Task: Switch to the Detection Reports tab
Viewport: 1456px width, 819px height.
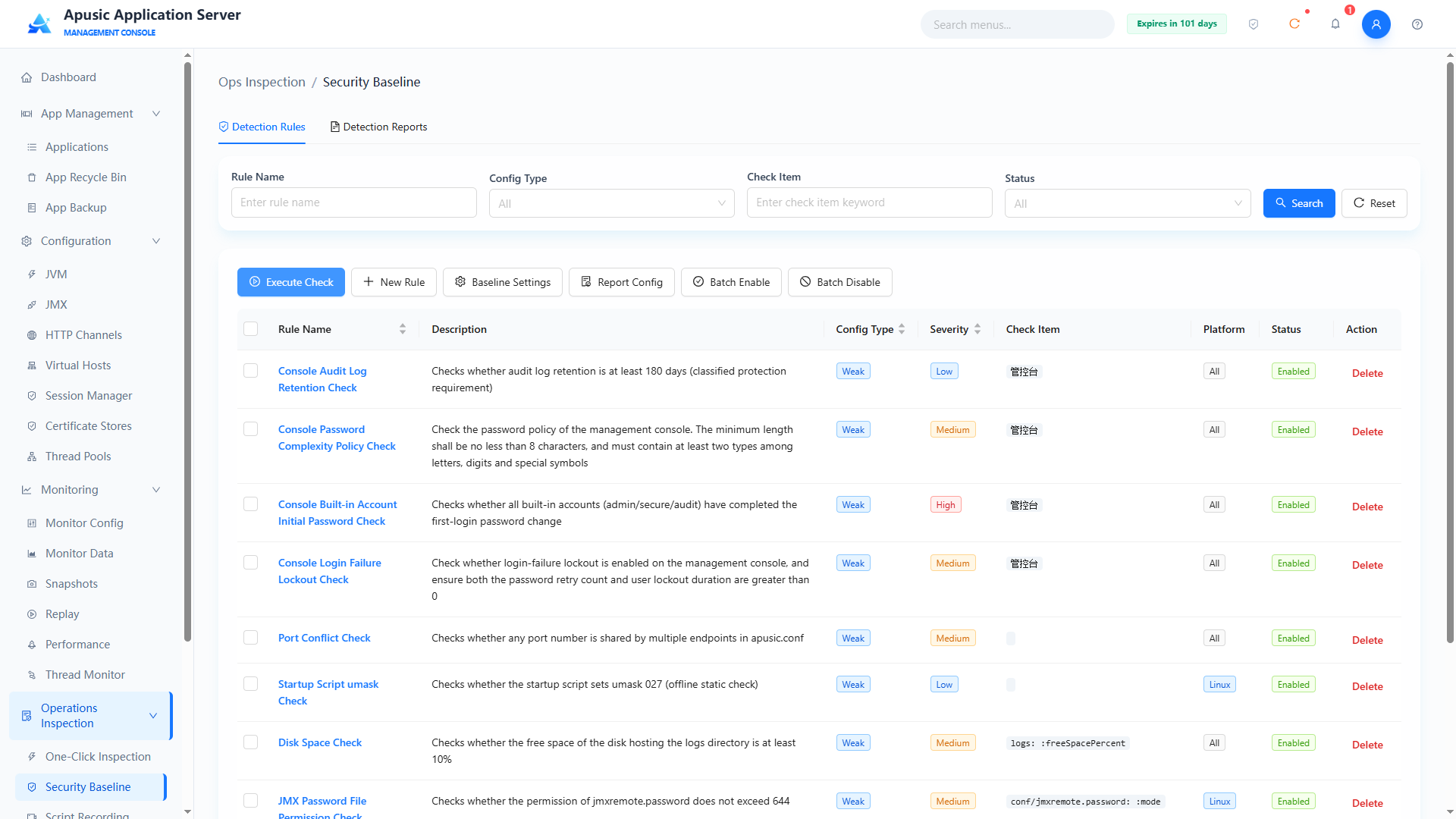Action: 378,127
